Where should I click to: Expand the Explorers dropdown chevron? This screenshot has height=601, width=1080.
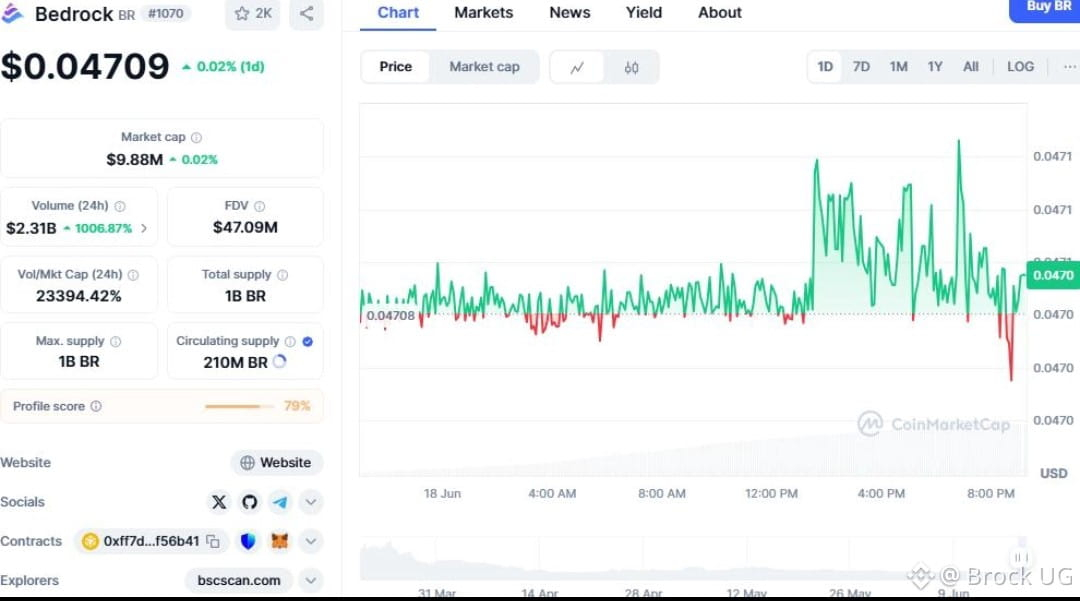coord(311,580)
